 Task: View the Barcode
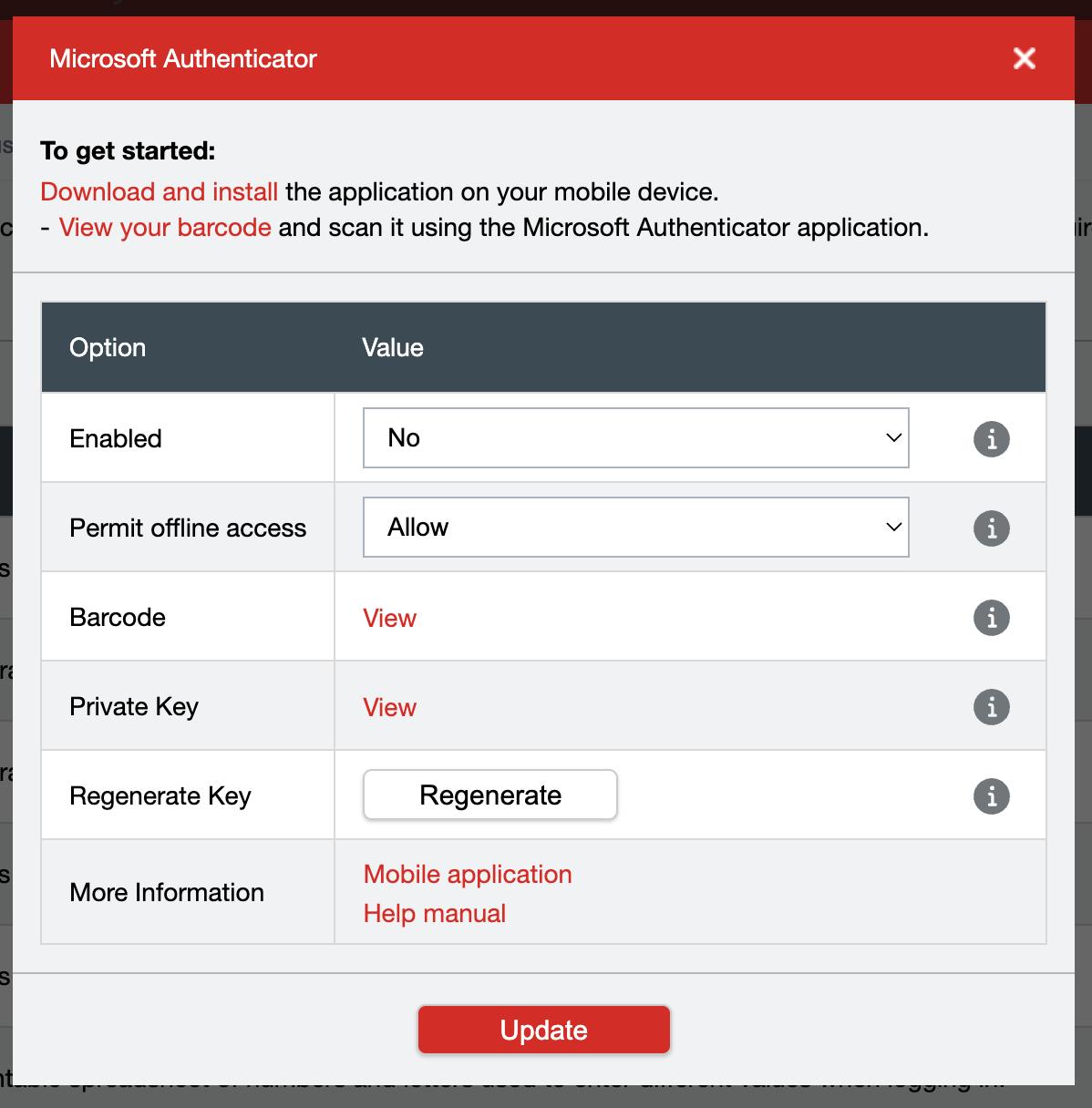tap(389, 618)
